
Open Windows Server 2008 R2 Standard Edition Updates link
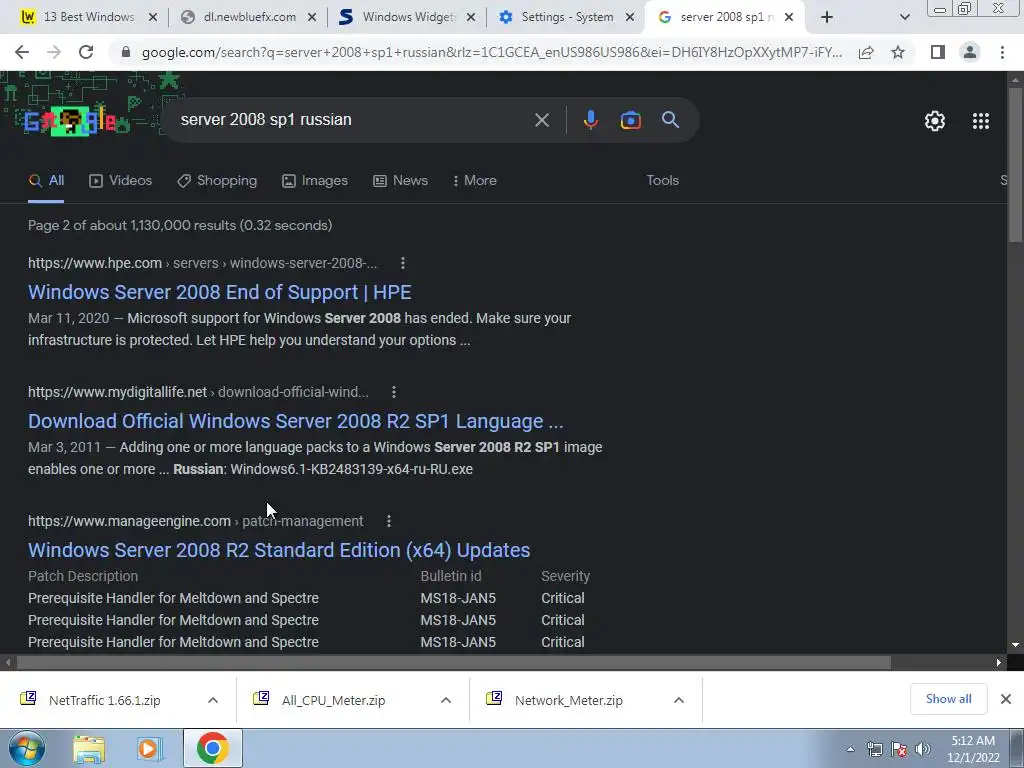pyautogui.click(x=279, y=550)
